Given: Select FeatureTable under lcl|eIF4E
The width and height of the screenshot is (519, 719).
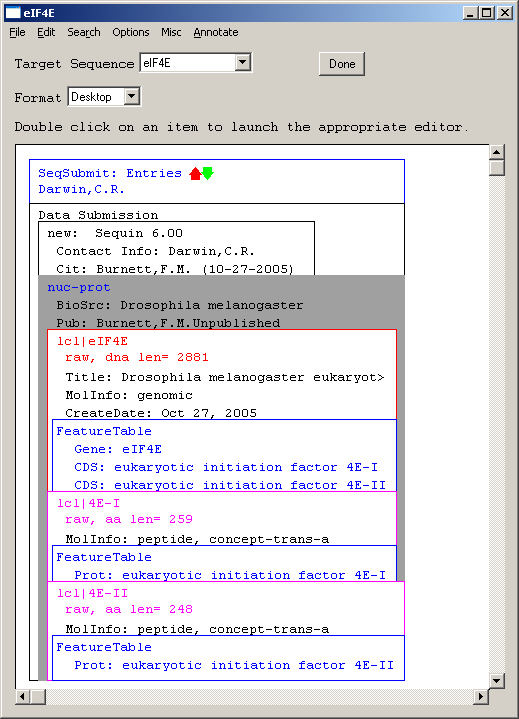Looking at the screenshot, I should [104, 431].
